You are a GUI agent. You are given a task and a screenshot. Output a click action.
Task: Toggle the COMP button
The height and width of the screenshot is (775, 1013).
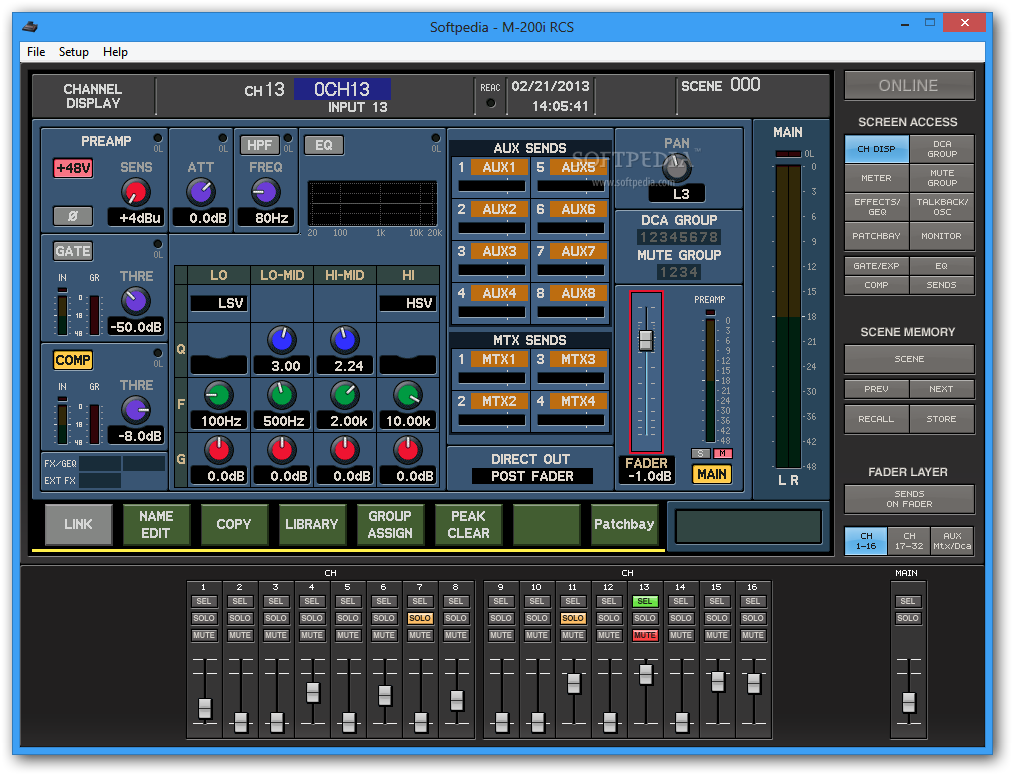73,360
